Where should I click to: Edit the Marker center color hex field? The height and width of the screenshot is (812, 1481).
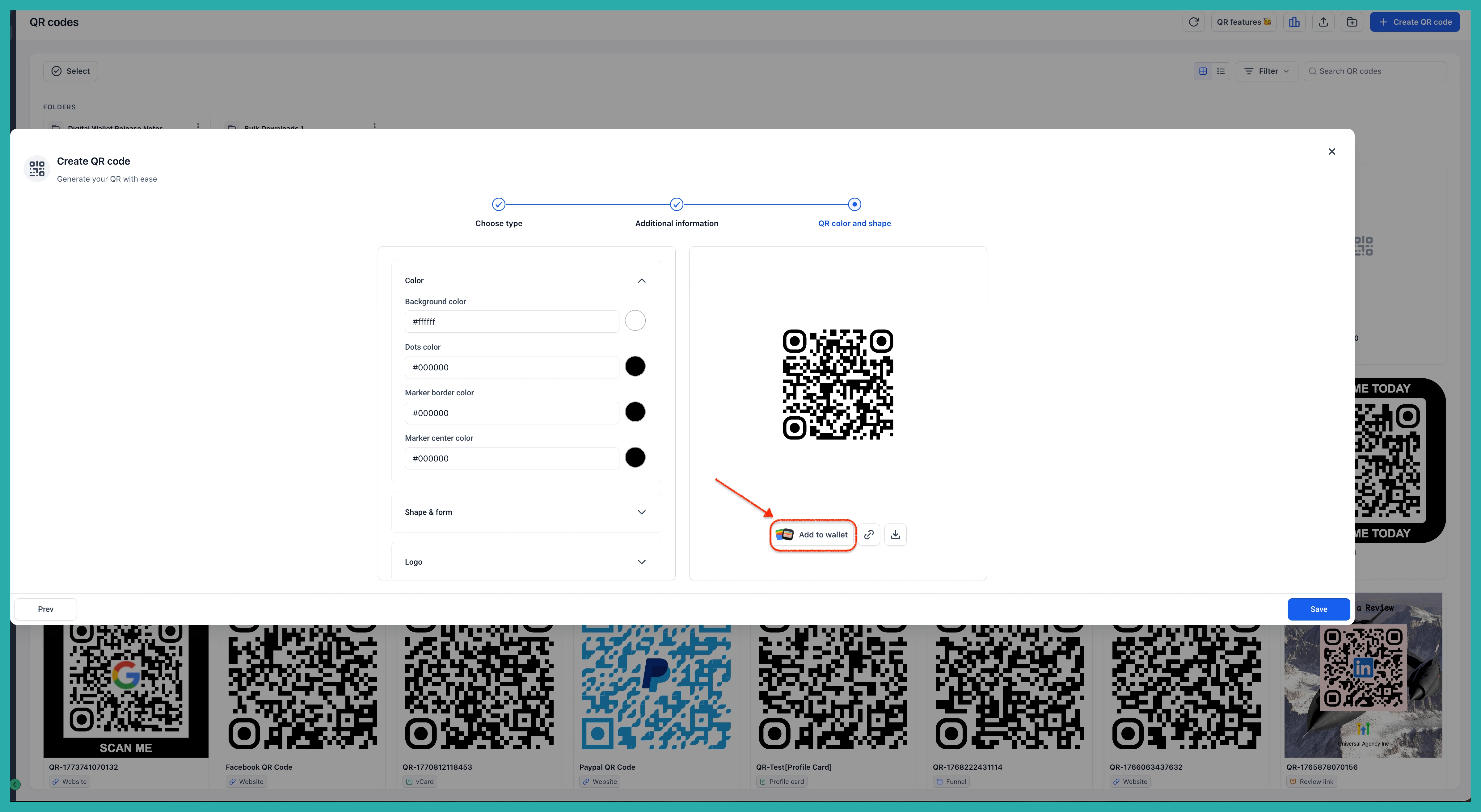tap(512, 459)
